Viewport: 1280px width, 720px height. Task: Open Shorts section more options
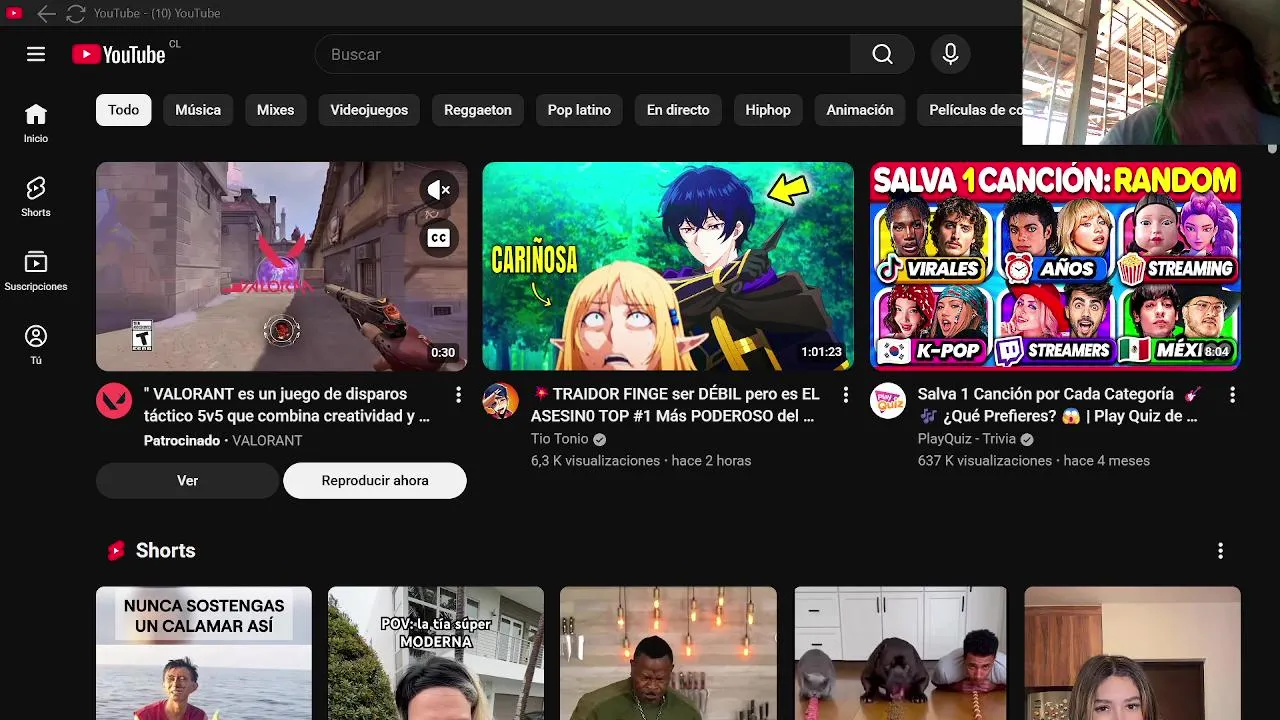click(x=1220, y=551)
